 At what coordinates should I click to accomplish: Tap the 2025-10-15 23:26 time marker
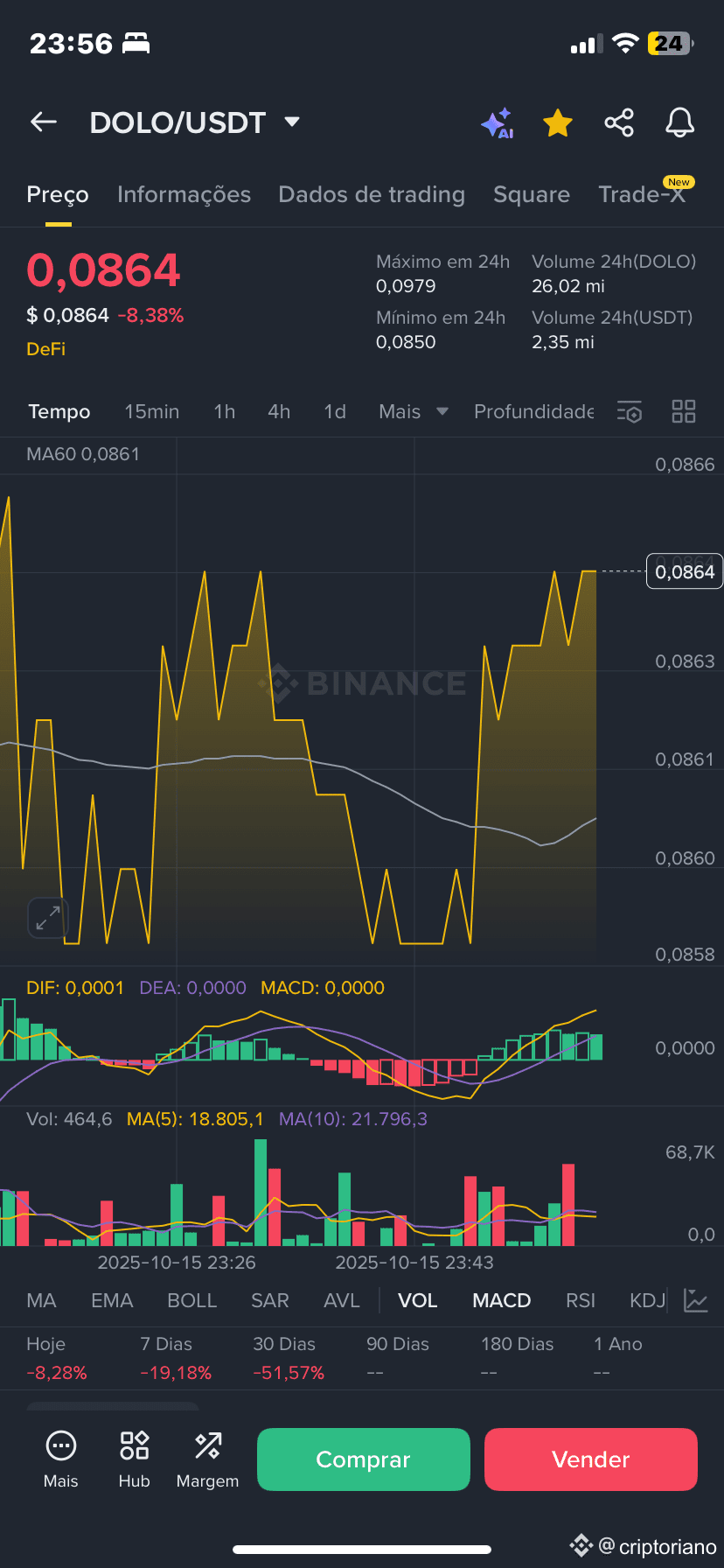tap(177, 1263)
